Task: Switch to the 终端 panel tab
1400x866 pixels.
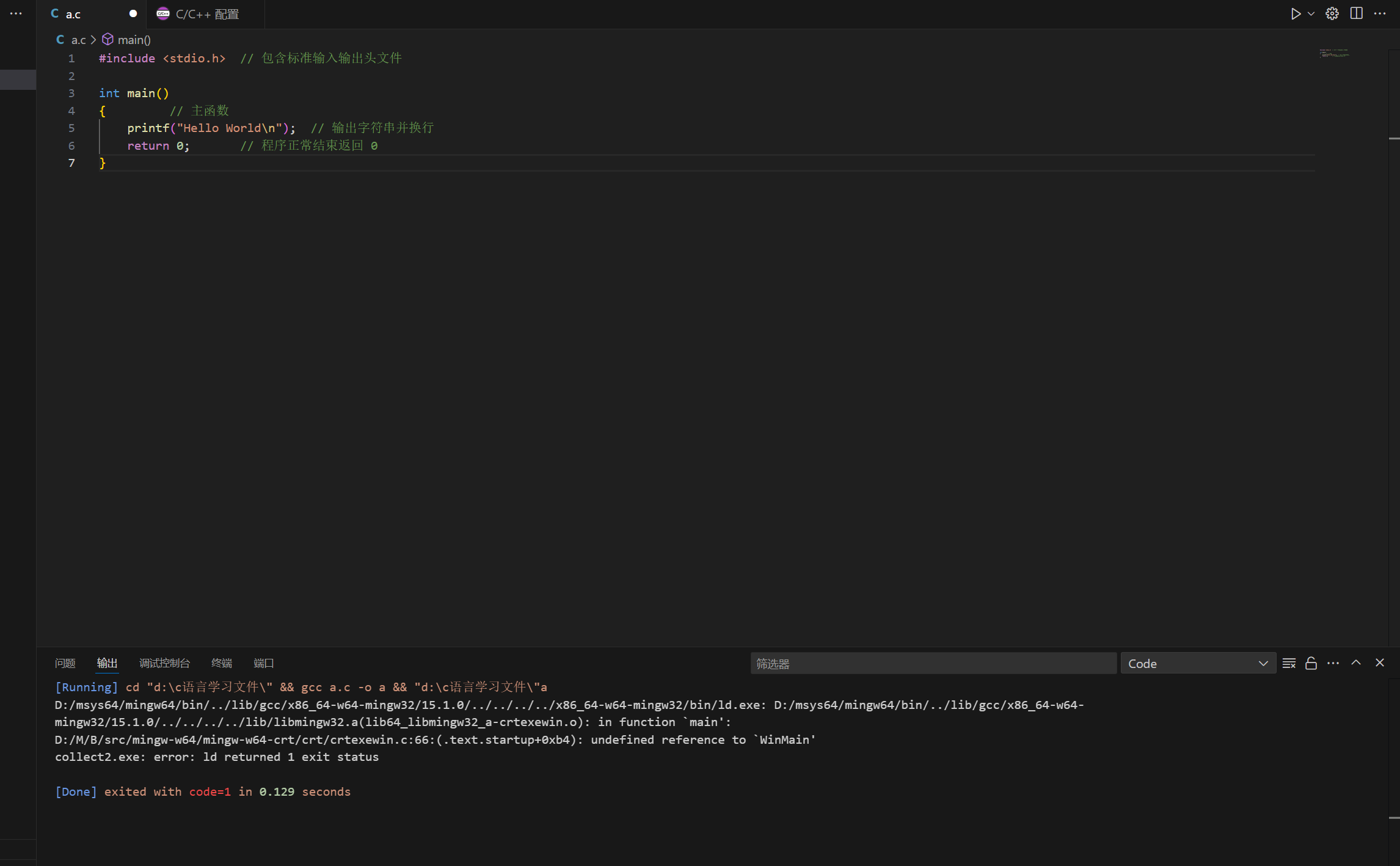Action: pos(221,663)
